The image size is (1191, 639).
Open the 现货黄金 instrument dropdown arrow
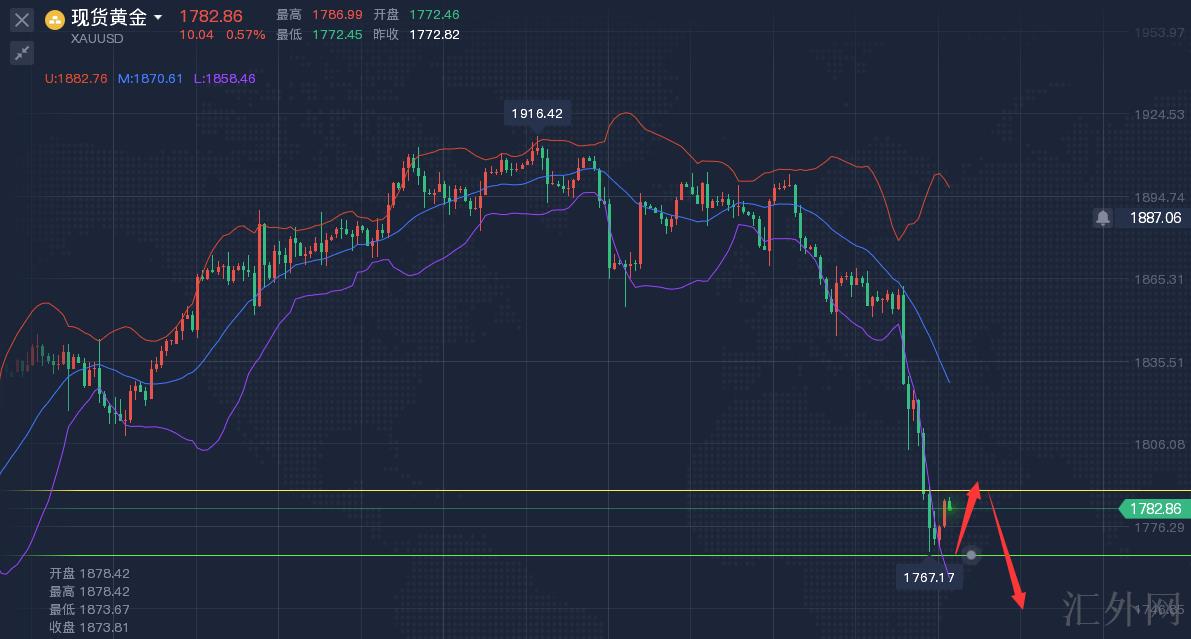(158, 18)
